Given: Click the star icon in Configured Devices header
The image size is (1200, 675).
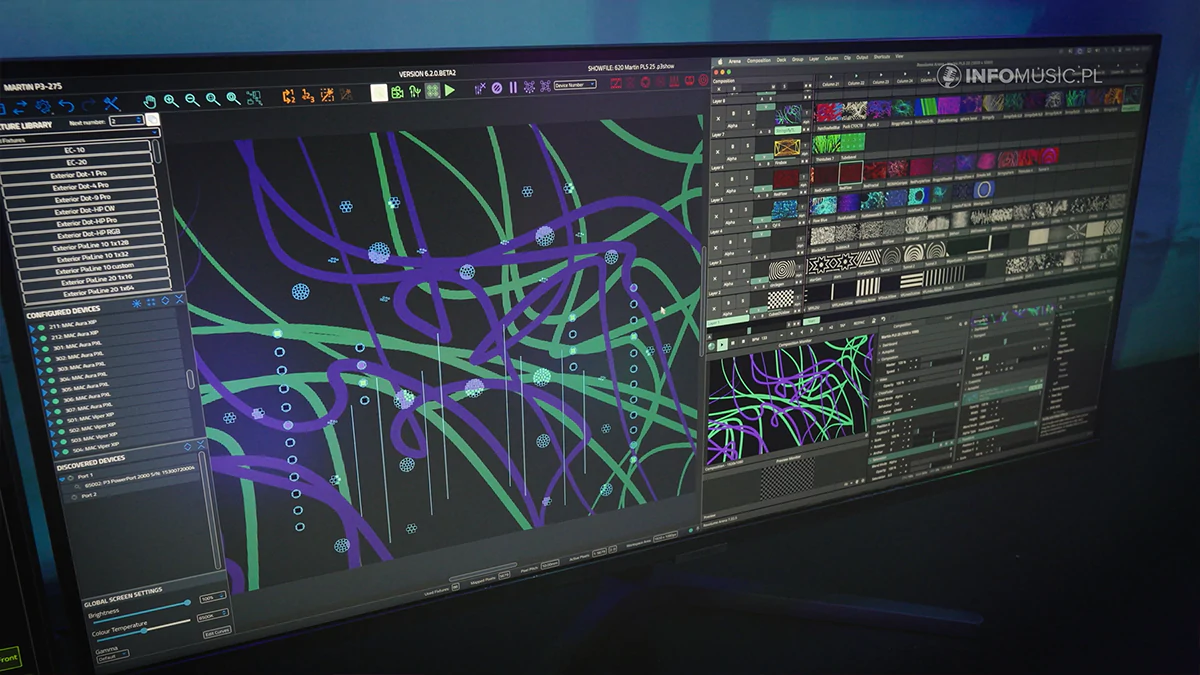Looking at the screenshot, I should pyautogui.click(x=137, y=302).
